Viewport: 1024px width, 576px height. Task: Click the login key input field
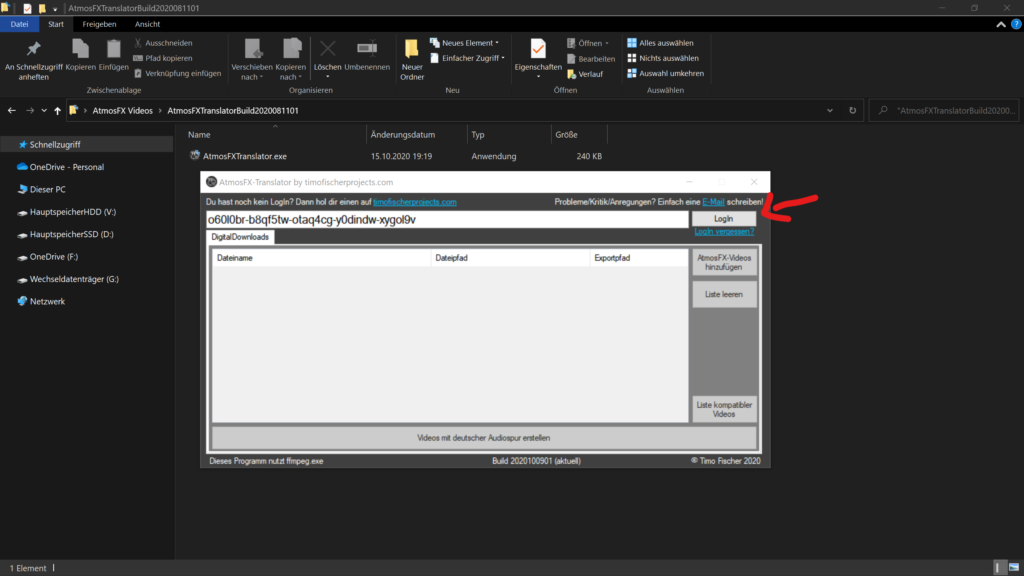tap(447, 219)
